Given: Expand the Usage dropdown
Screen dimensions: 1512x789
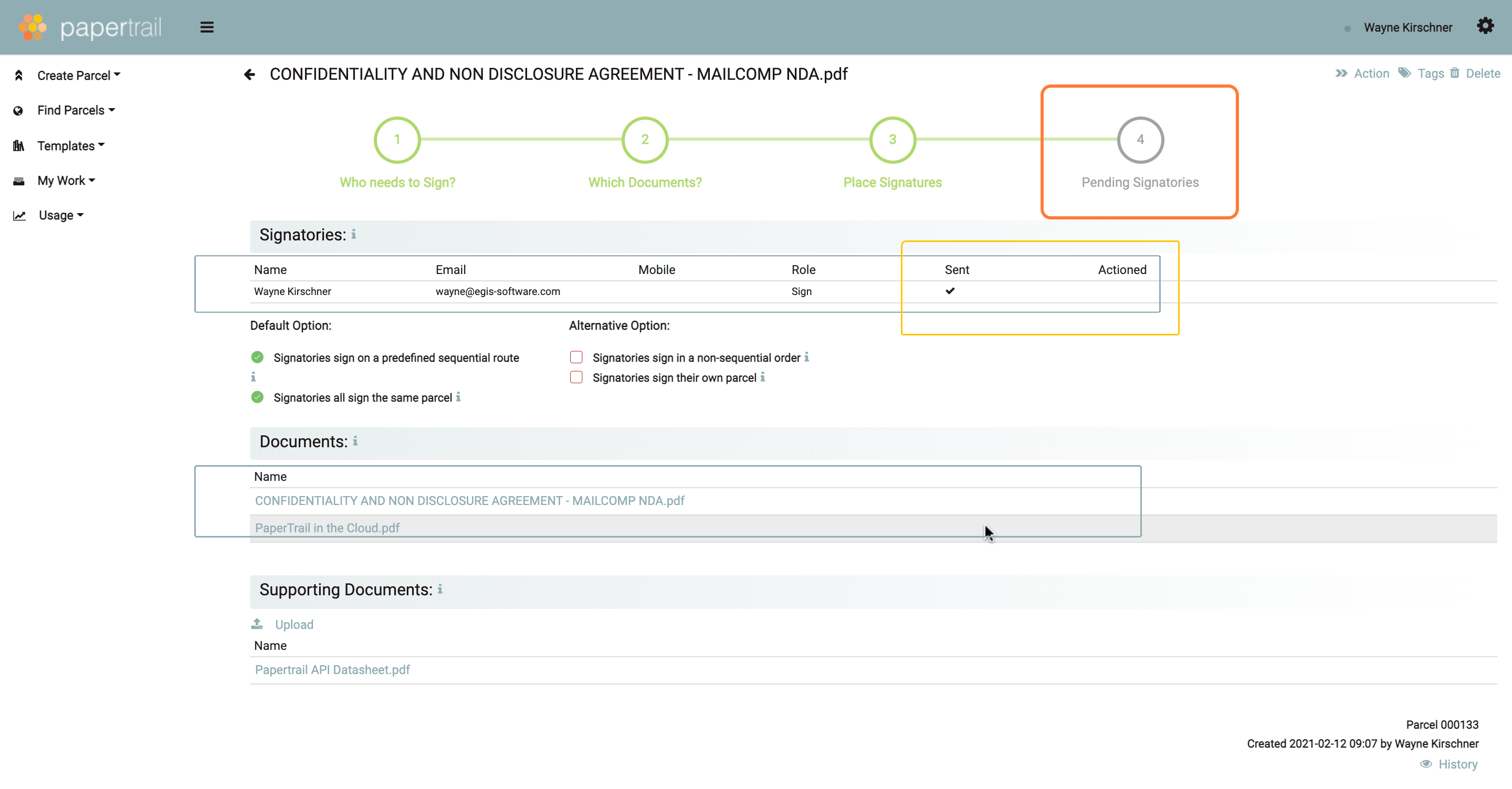Looking at the screenshot, I should [61, 215].
